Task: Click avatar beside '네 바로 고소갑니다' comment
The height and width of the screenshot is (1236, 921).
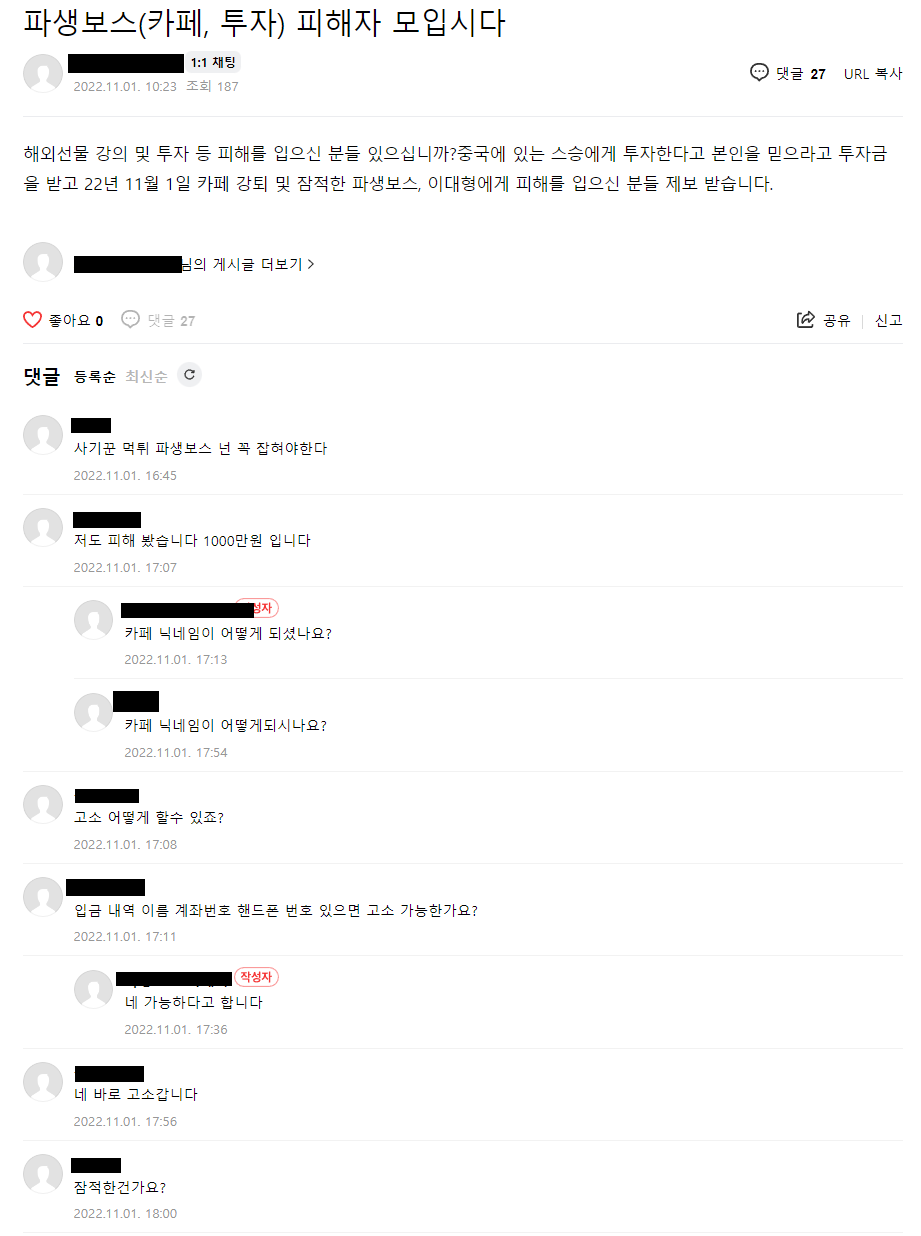Action: (43, 1082)
